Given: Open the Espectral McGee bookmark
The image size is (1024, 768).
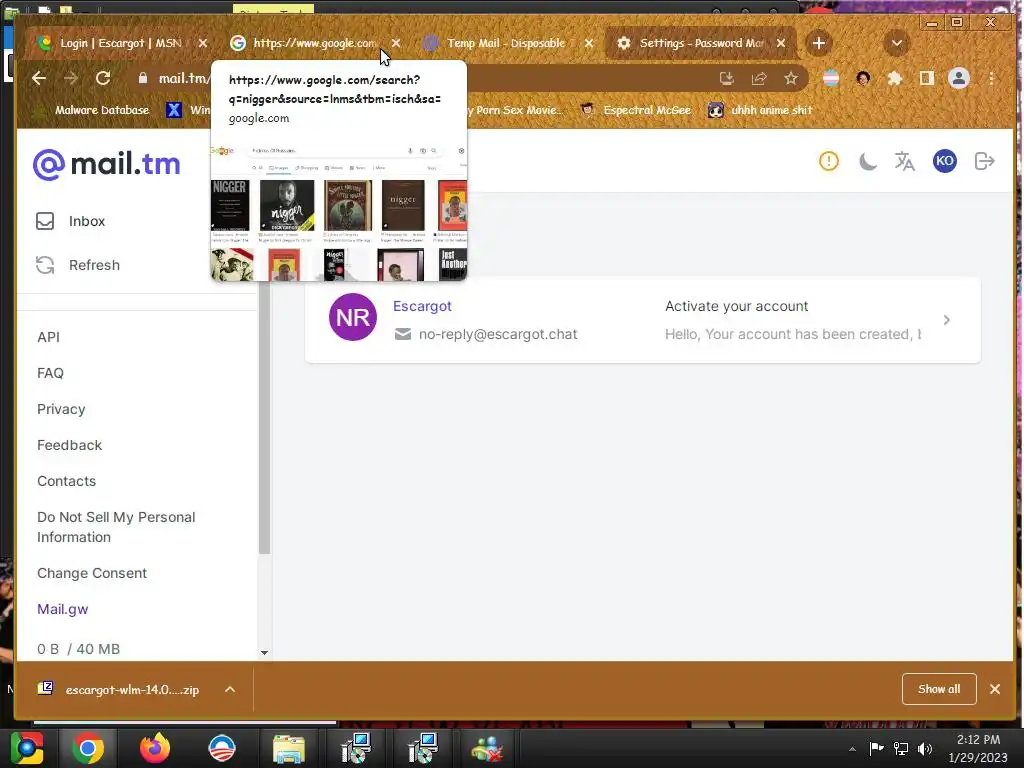Looking at the screenshot, I should click(x=636, y=110).
